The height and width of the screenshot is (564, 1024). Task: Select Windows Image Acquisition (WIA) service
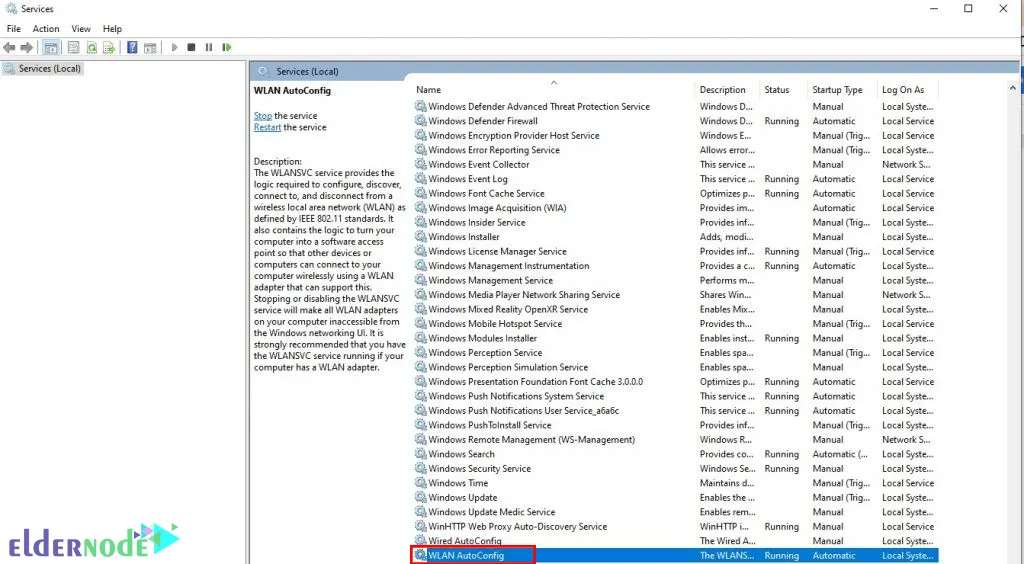point(675,208)
